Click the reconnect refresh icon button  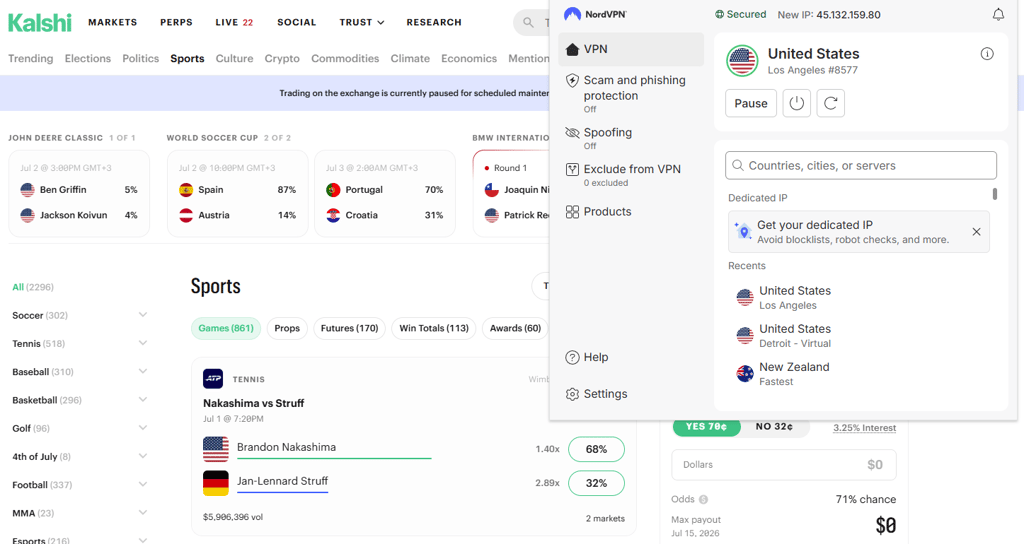click(x=830, y=103)
